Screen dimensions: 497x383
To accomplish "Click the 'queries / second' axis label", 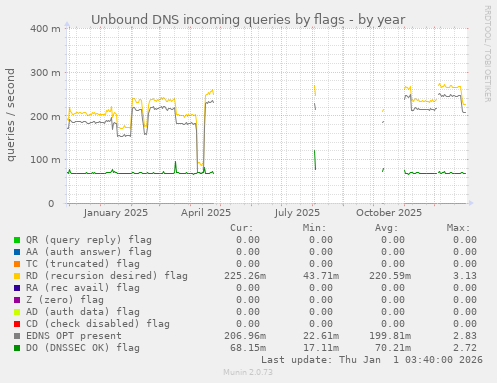I will coord(11,115).
